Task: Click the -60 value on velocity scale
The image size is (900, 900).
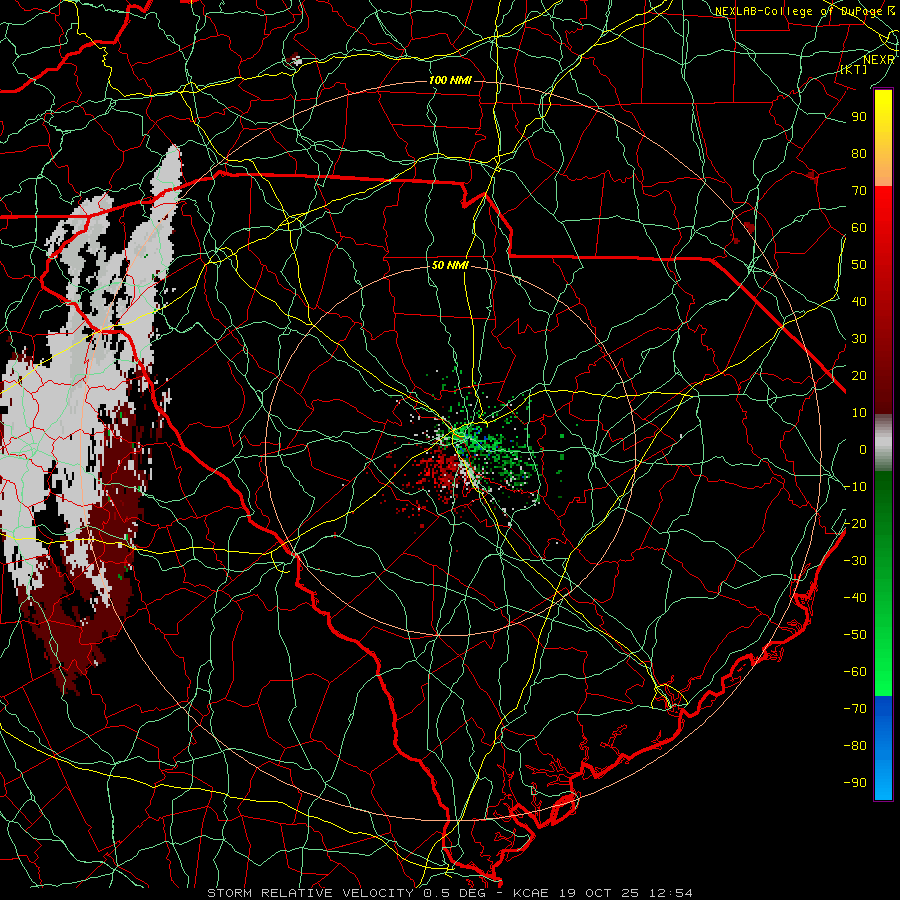Action: pyautogui.click(x=856, y=672)
